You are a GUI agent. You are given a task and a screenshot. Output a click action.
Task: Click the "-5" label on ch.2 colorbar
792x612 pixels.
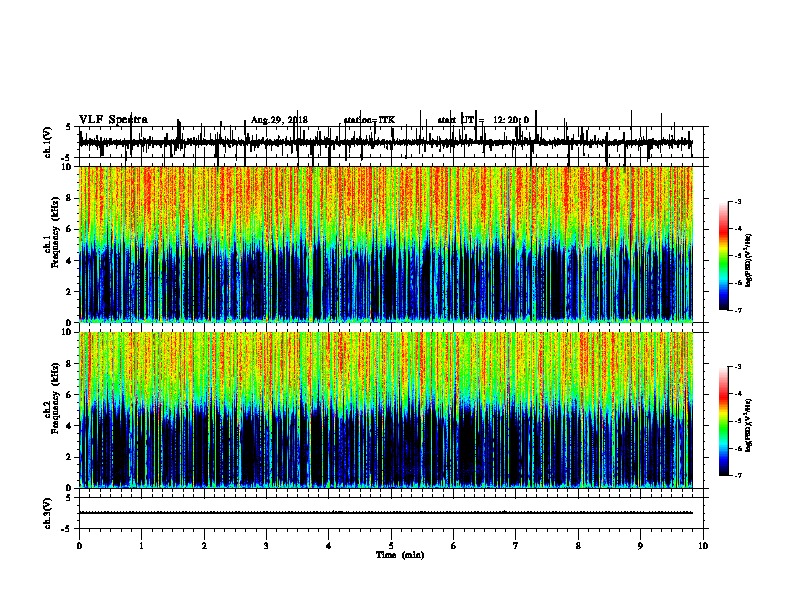coord(738,421)
